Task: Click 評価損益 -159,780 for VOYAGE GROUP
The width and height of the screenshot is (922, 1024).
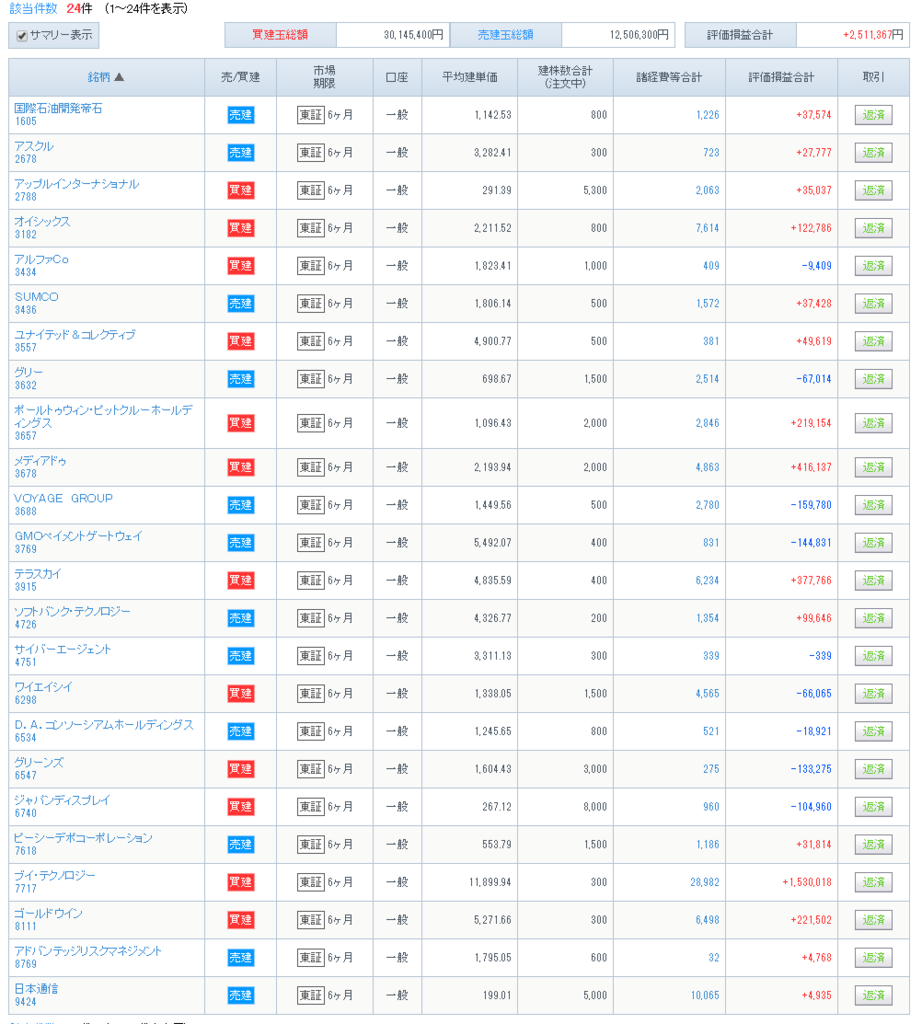Action: [x=811, y=505]
